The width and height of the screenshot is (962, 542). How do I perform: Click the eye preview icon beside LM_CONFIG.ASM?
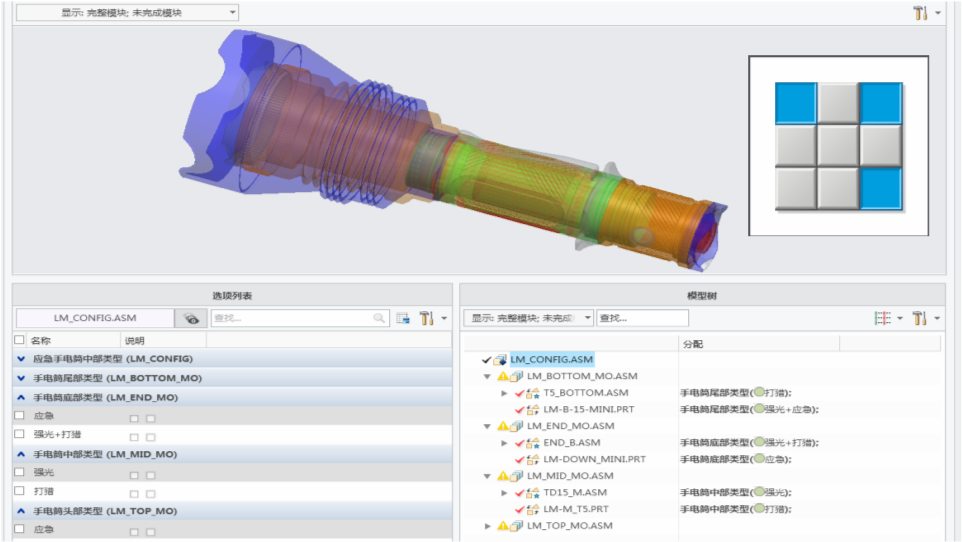(x=191, y=318)
